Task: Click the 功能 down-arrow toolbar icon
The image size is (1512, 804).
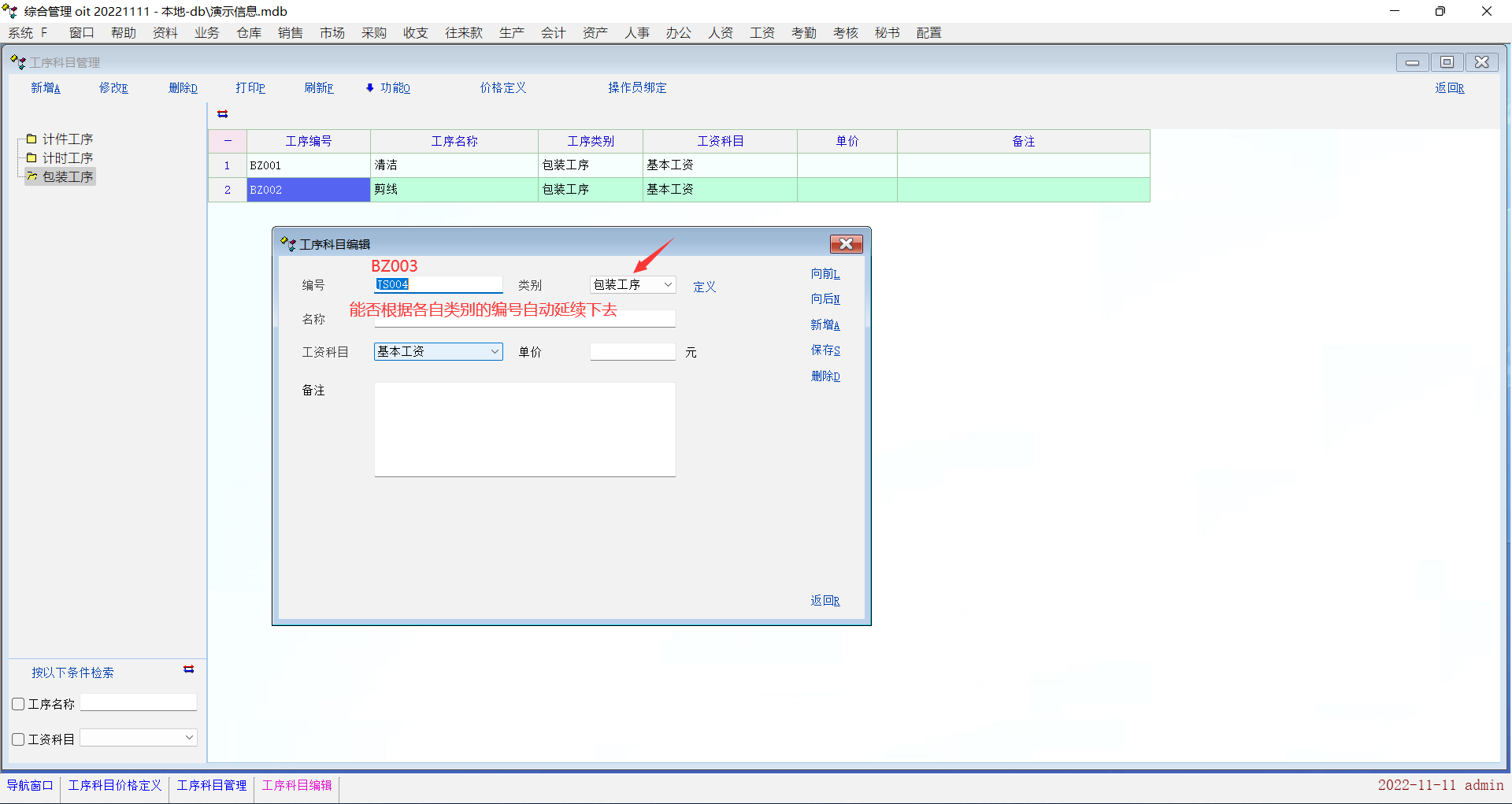Action: (x=370, y=88)
